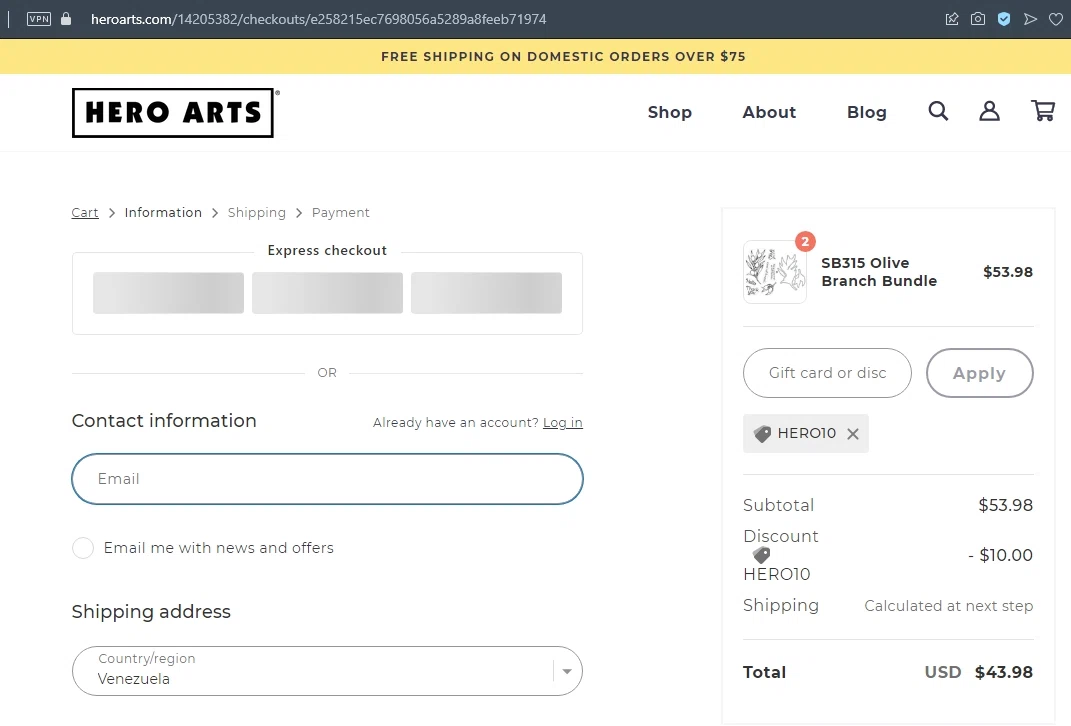
Task: Click the quantity badge showing 2
Action: (x=805, y=241)
